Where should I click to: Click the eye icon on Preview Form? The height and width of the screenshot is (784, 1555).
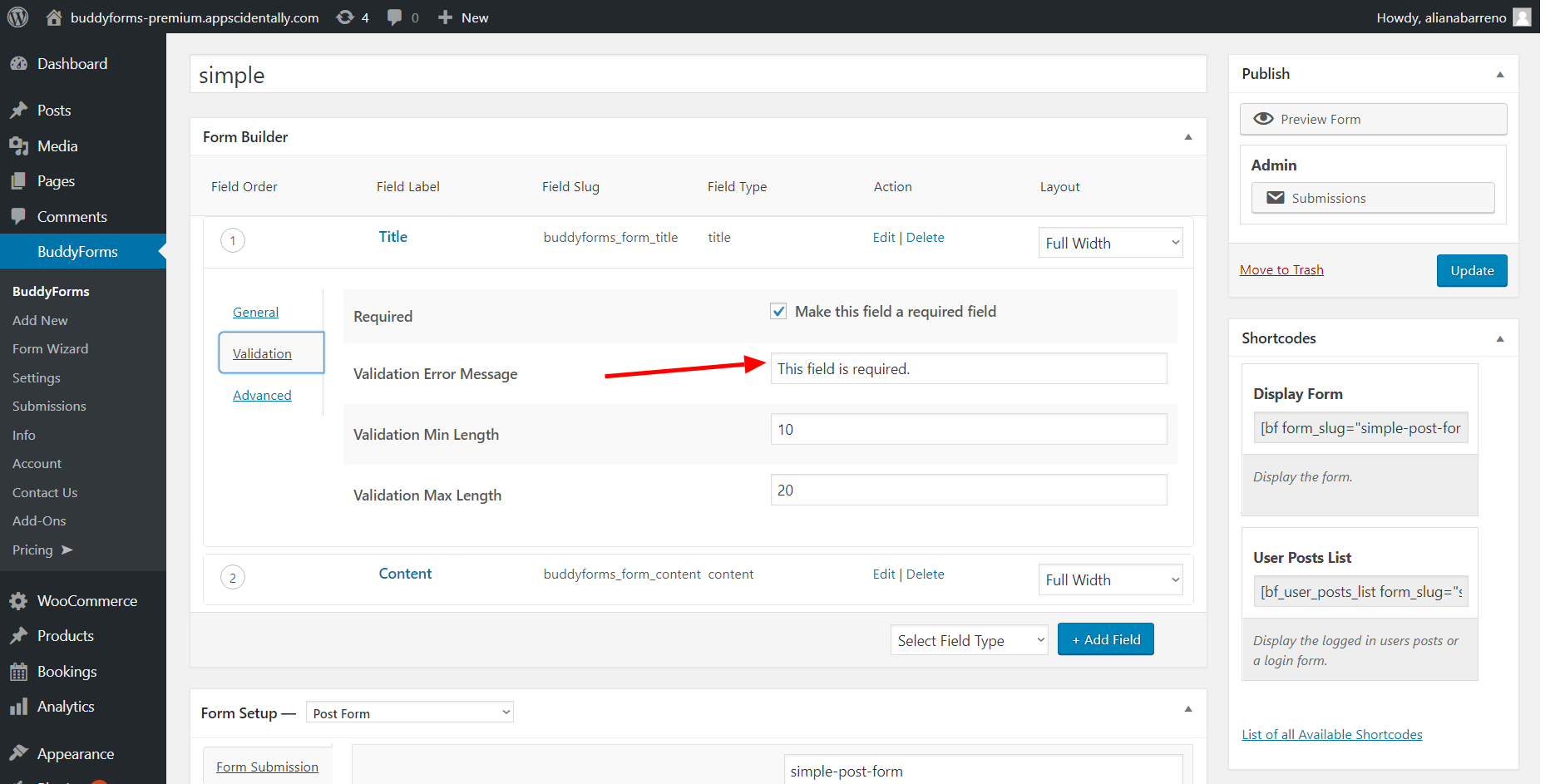tap(1263, 118)
